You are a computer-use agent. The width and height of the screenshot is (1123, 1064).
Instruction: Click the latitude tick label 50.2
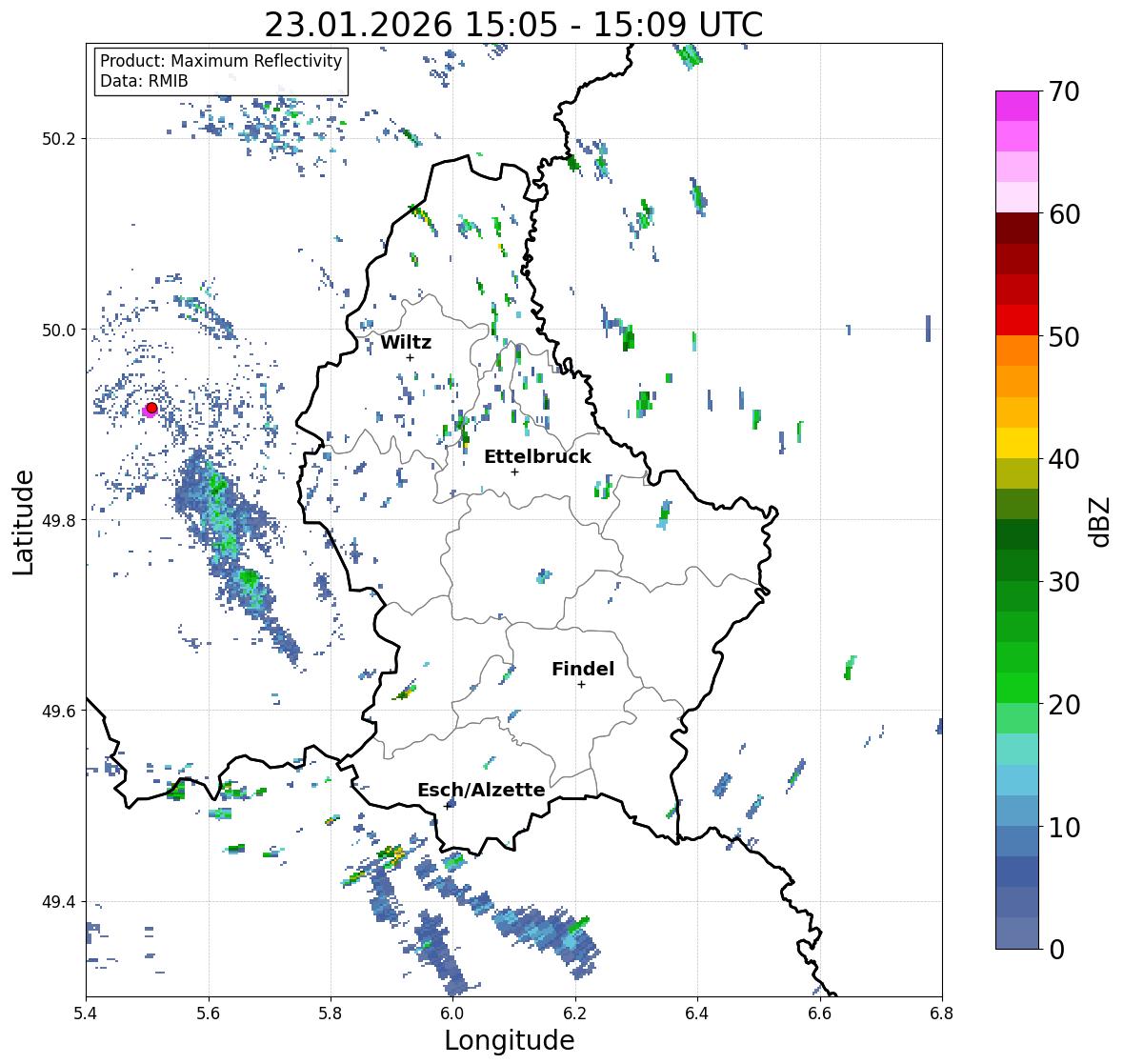59,139
